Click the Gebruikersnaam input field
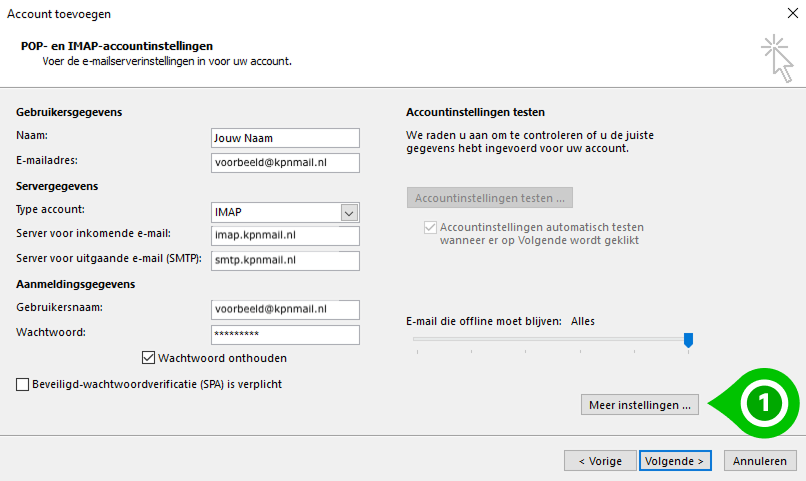806x481 pixels. 285,309
